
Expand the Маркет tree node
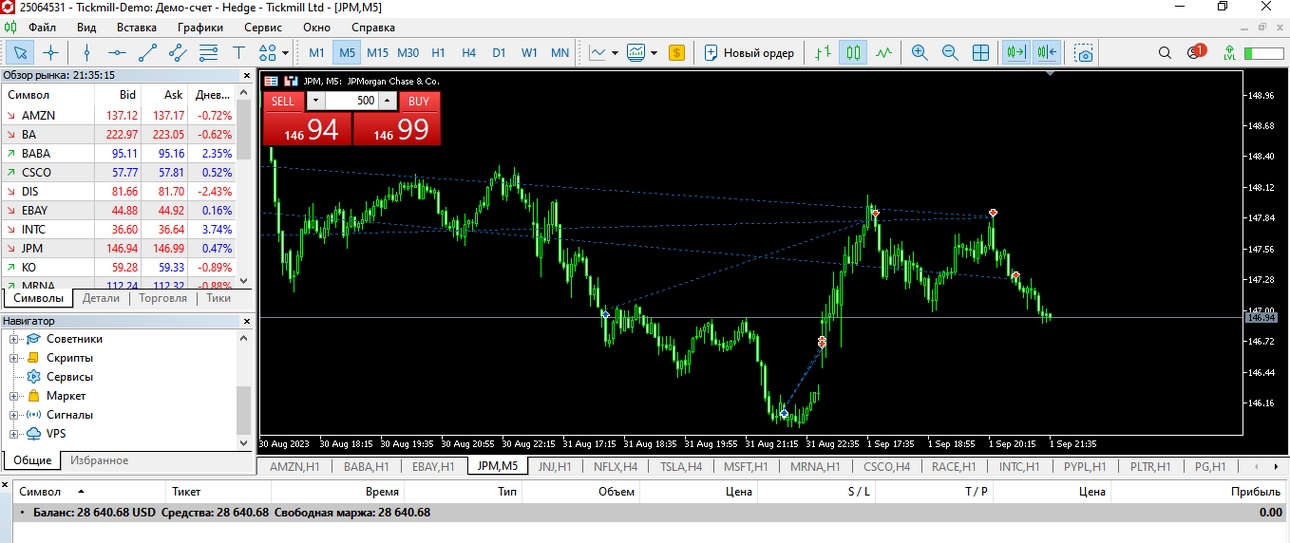[x=14, y=396]
